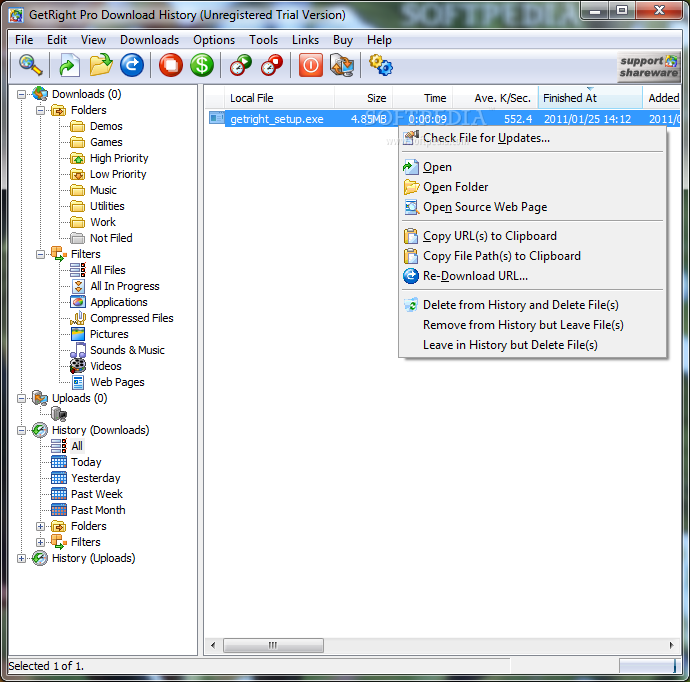The width and height of the screenshot is (690, 682).
Task: Click the Open Folder toolbar icon
Action: [x=101, y=65]
